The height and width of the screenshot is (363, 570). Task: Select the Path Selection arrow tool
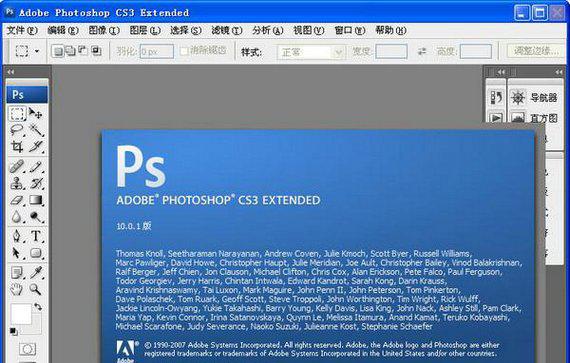click(x=17, y=253)
